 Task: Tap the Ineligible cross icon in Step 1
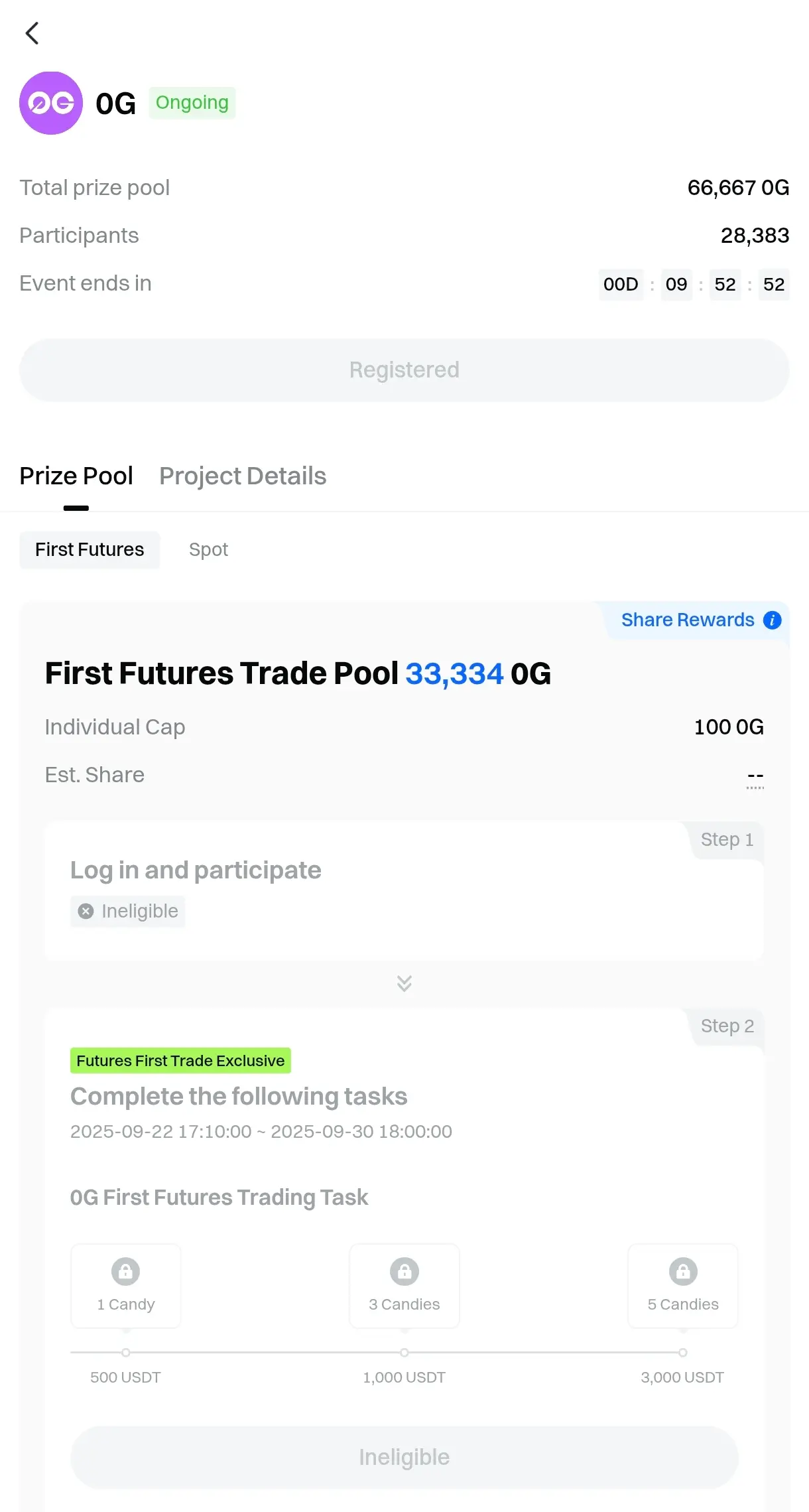tap(86, 911)
